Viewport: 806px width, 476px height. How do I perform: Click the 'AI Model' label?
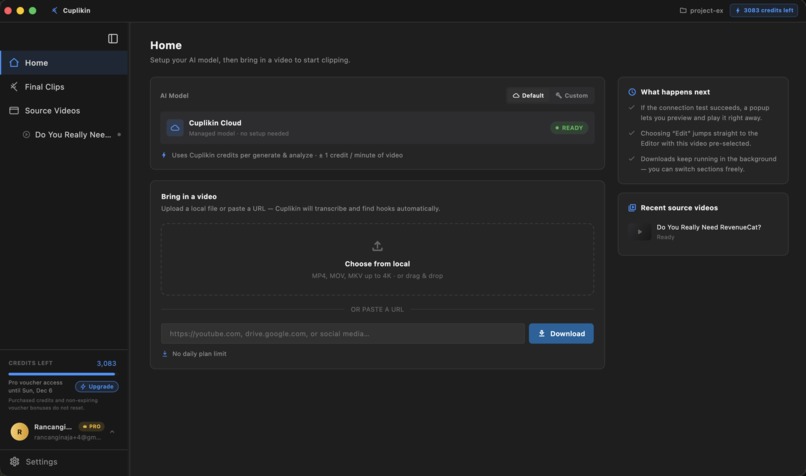[x=174, y=96]
